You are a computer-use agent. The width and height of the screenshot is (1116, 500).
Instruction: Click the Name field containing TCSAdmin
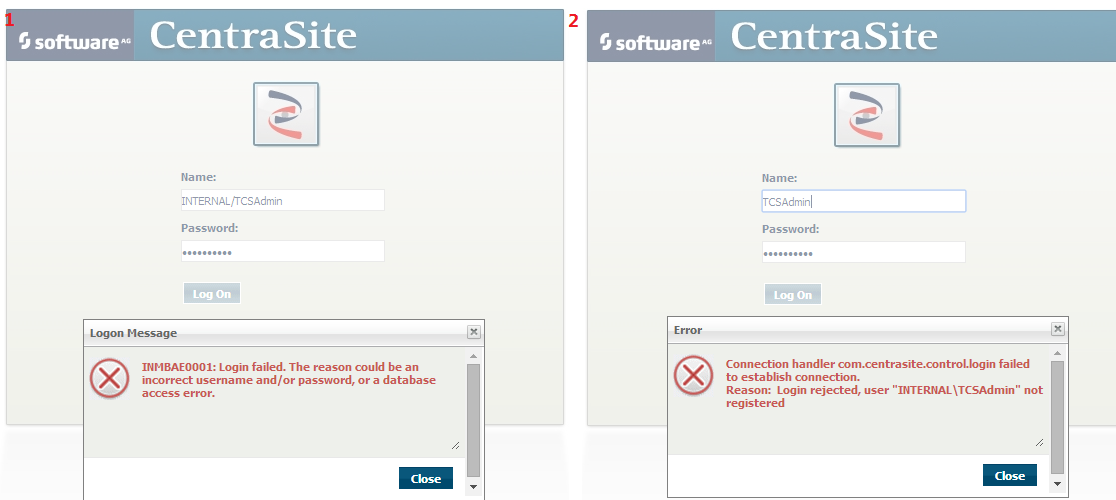(863, 201)
